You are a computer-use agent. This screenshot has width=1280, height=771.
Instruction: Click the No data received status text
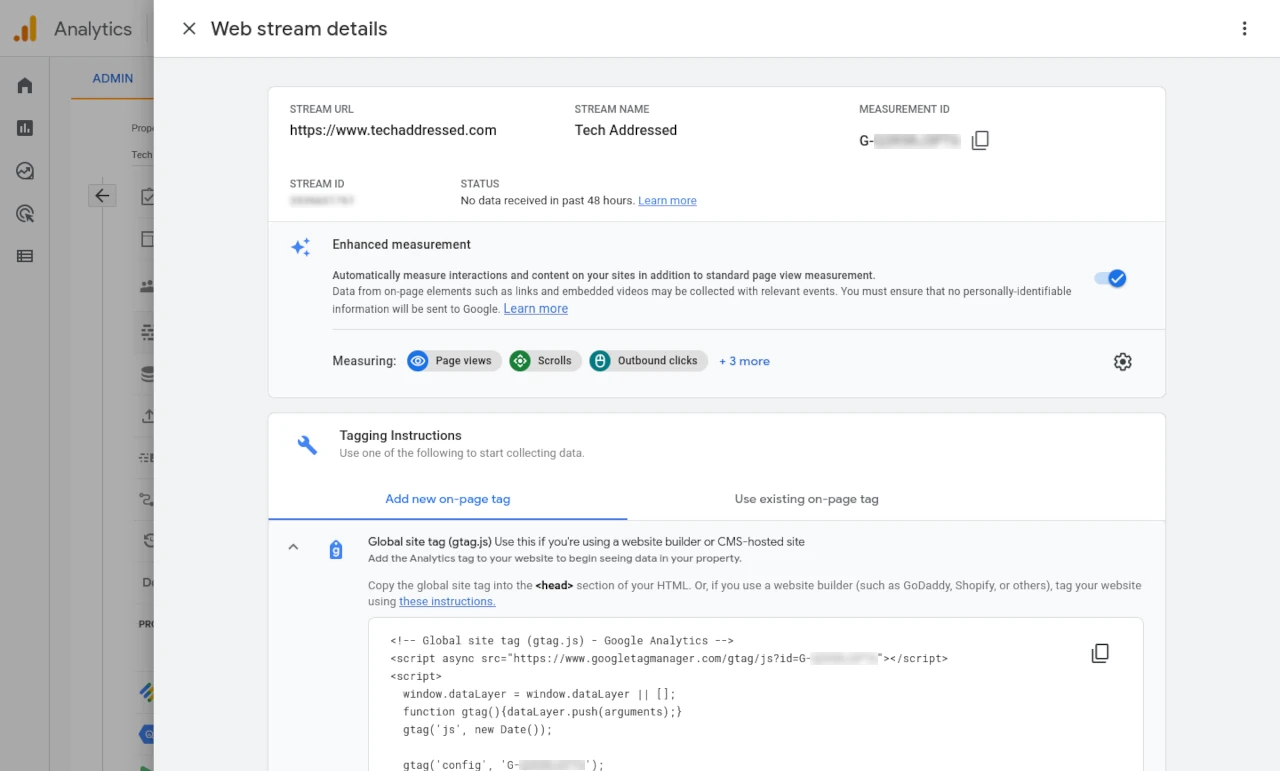547,201
